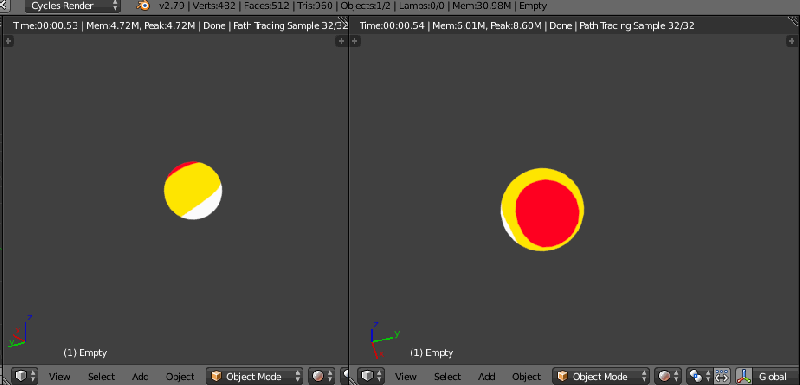Image resolution: width=800 pixels, height=385 pixels.
Task: Open the Global transform orientation dropdown
Action: click(x=775, y=376)
